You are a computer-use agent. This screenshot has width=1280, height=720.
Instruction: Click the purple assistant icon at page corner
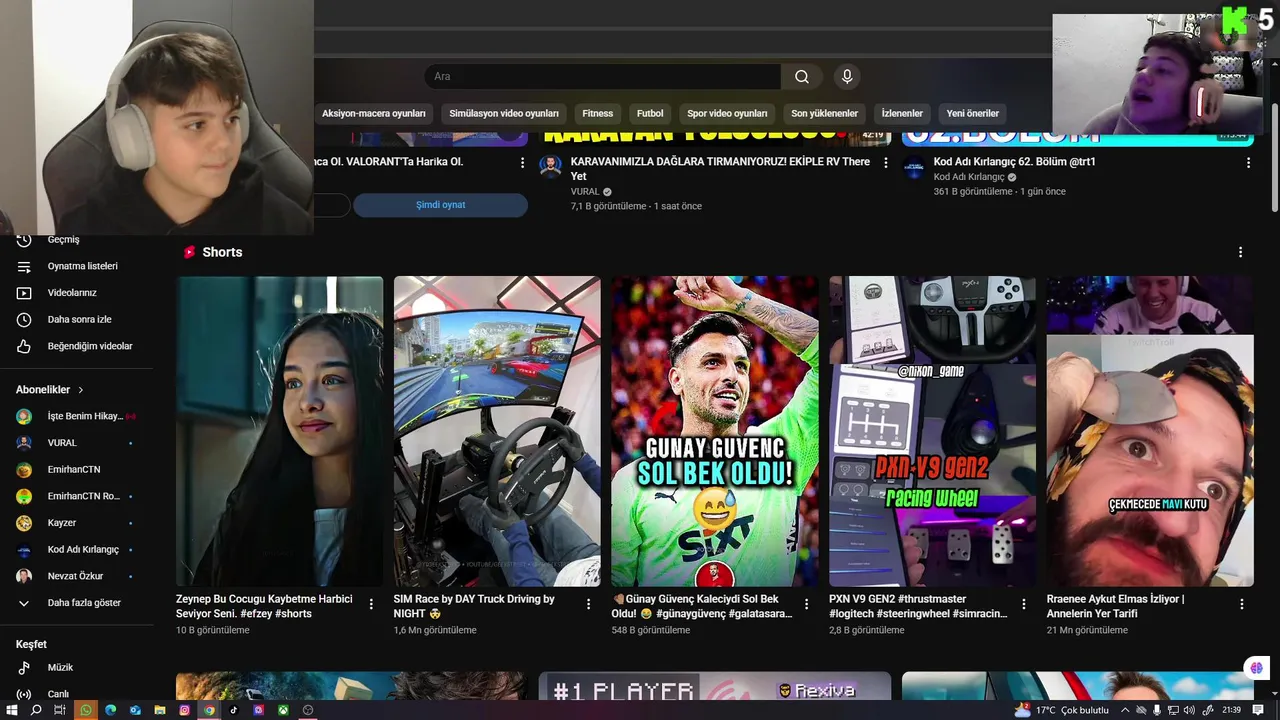pos(1256,668)
